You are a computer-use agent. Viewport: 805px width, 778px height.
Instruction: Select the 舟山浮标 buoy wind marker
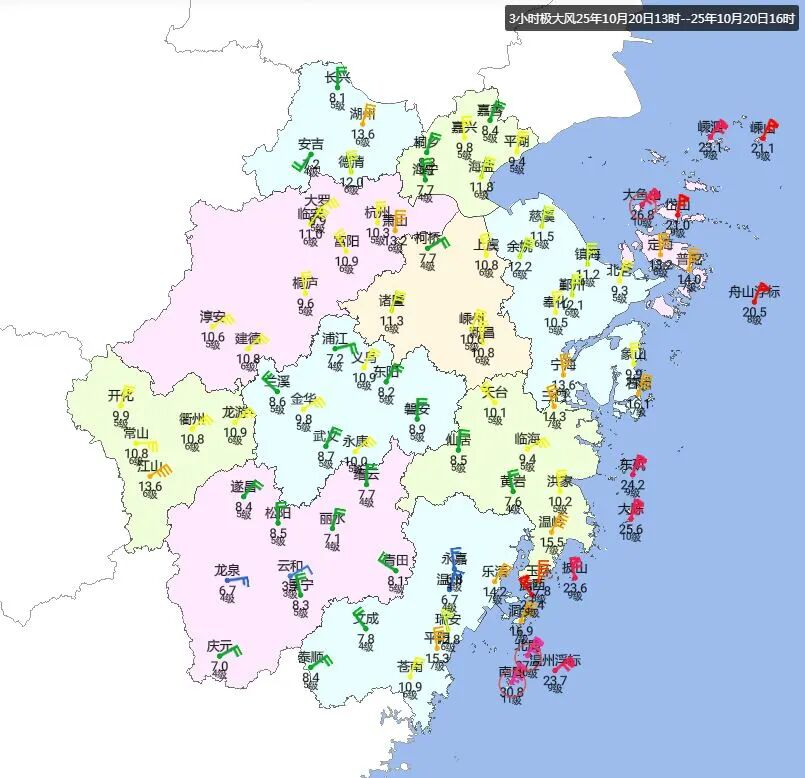click(x=760, y=293)
